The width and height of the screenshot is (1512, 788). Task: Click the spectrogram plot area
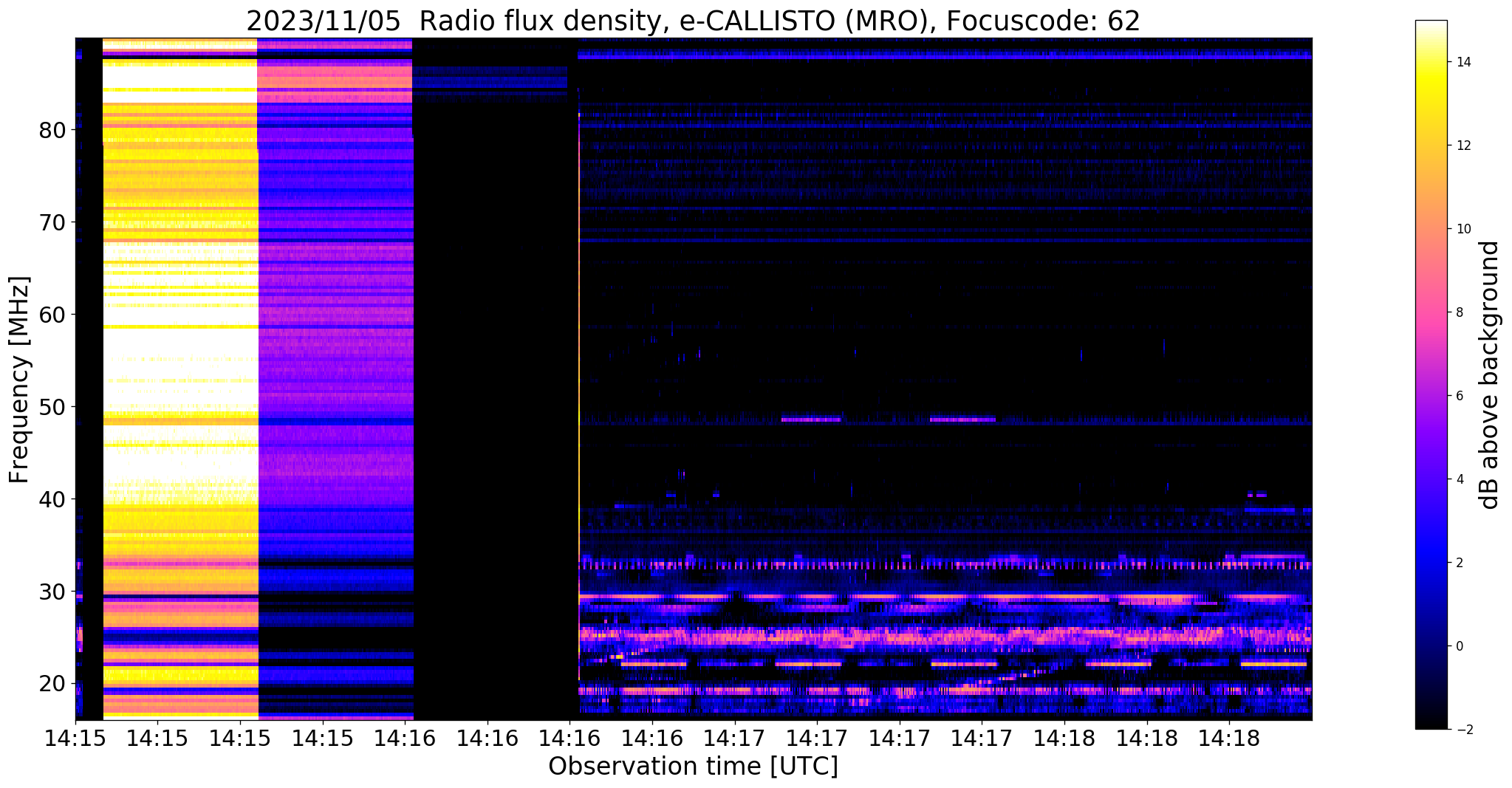pos(694,379)
